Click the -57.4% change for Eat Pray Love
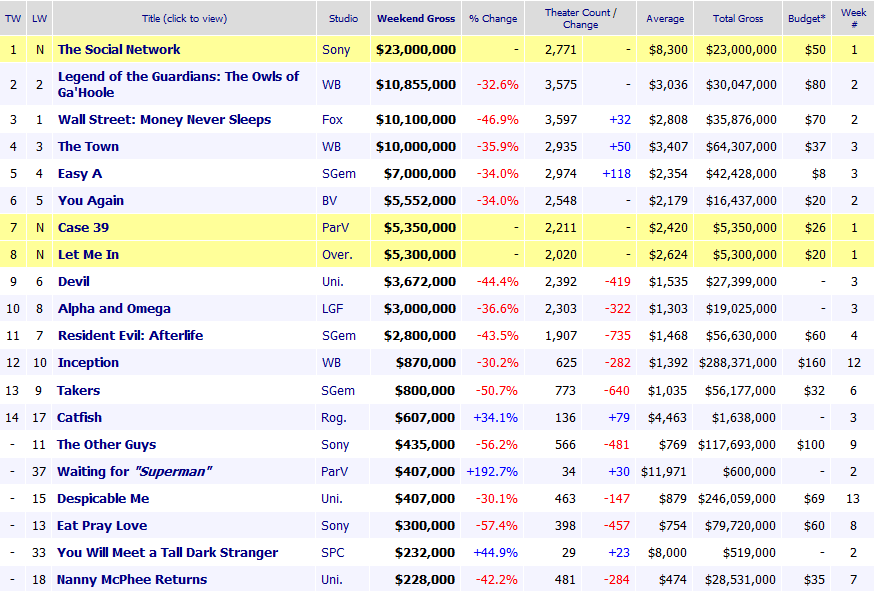The width and height of the screenshot is (874, 591). coord(497,526)
